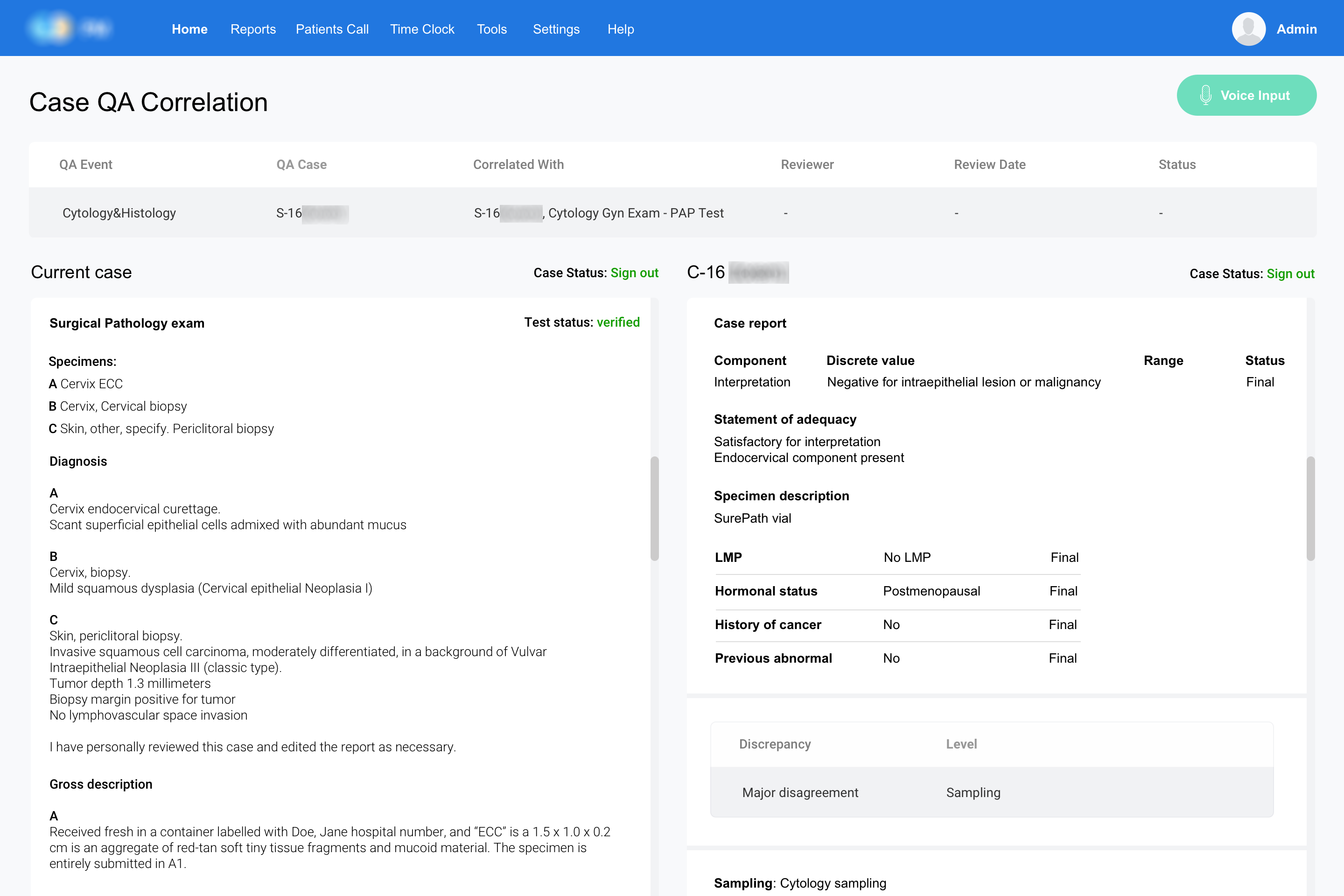The width and height of the screenshot is (1344, 896).
Task: Click the Surgical Pathology exam heading
Action: tap(127, 323)
